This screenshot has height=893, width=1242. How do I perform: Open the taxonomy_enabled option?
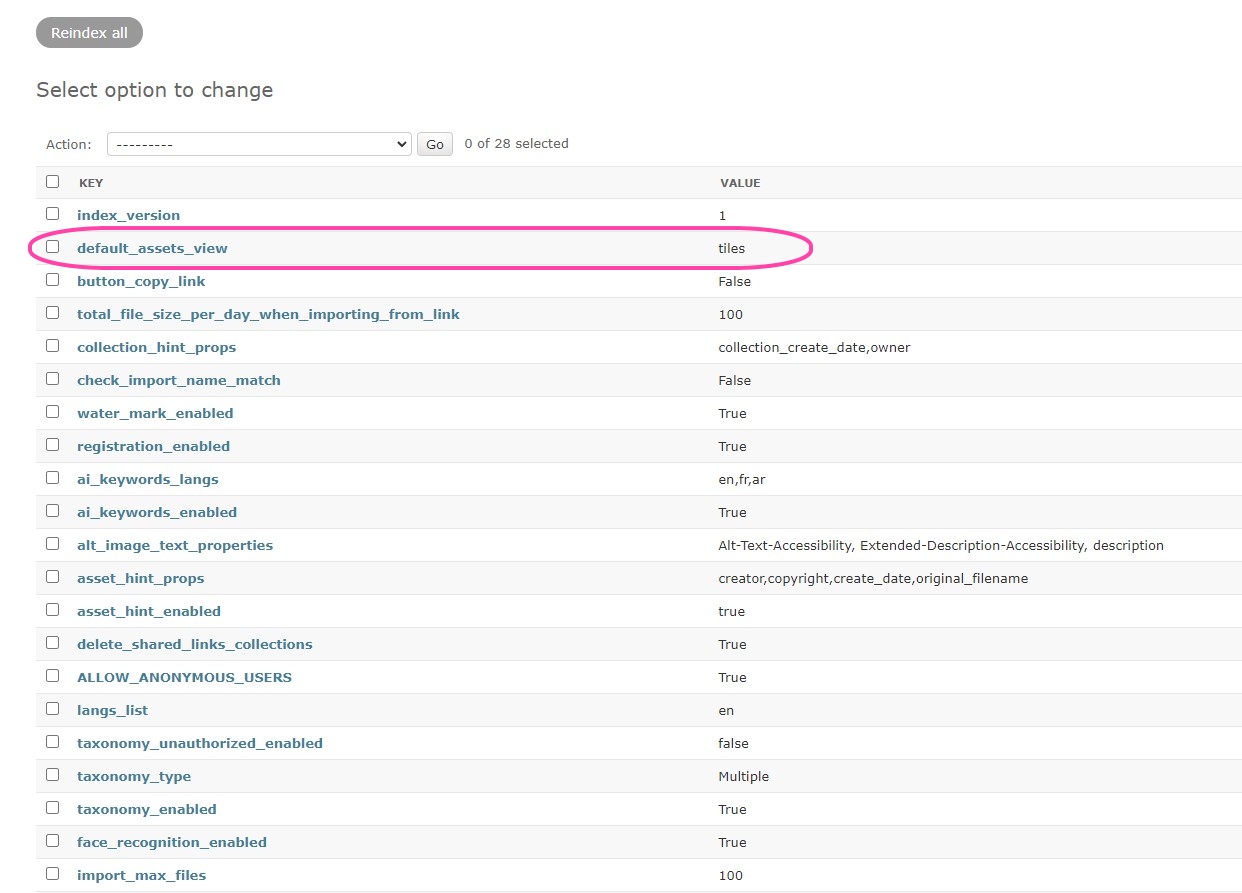[147, 809]
